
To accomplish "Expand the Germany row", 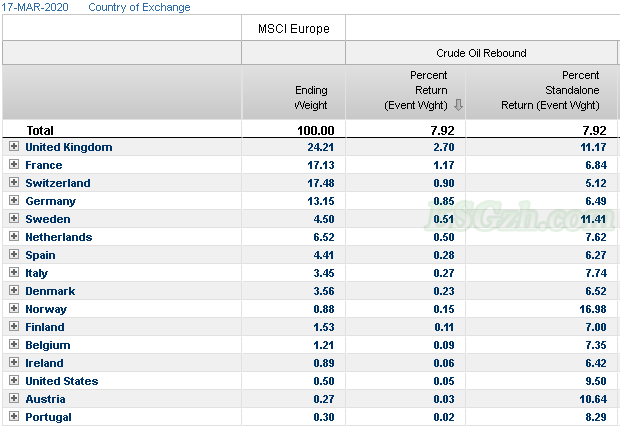I will pyautogui.click(x=14, y=200).
